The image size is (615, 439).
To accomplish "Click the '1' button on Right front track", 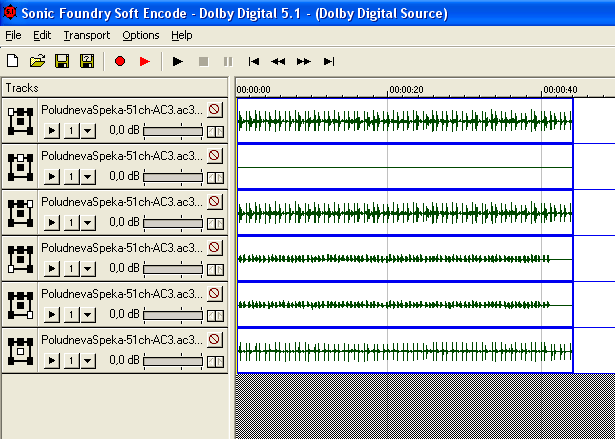I will (71, 222).
